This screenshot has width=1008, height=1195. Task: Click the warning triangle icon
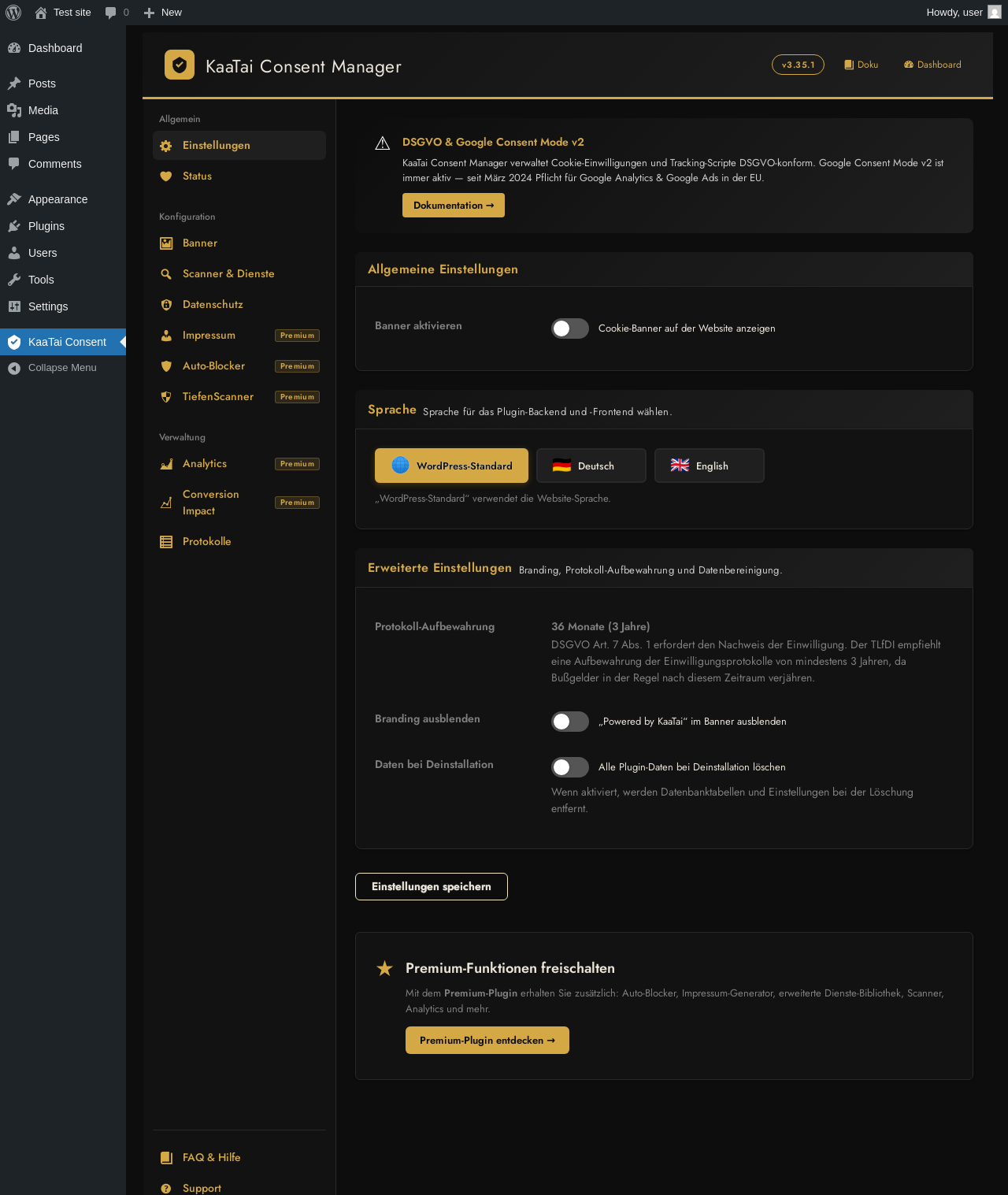(383, 143)
